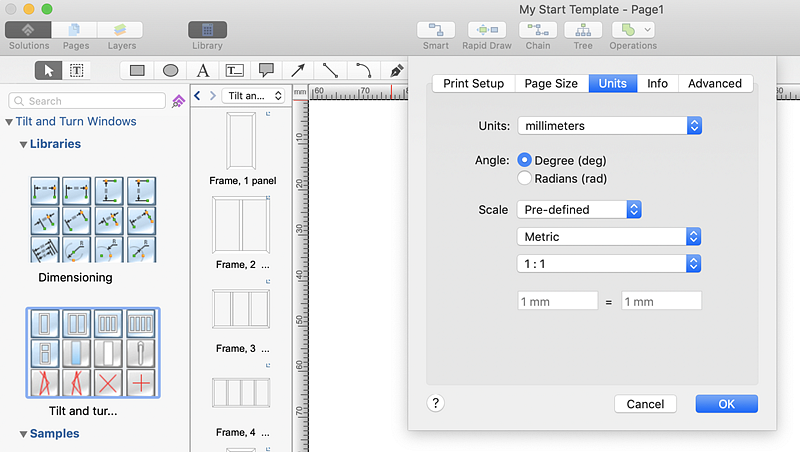This screenshot has width=800, height=452.
Task: Select the Ellipse shape tool
Action: pyautogui.click(x=171, y=70)
